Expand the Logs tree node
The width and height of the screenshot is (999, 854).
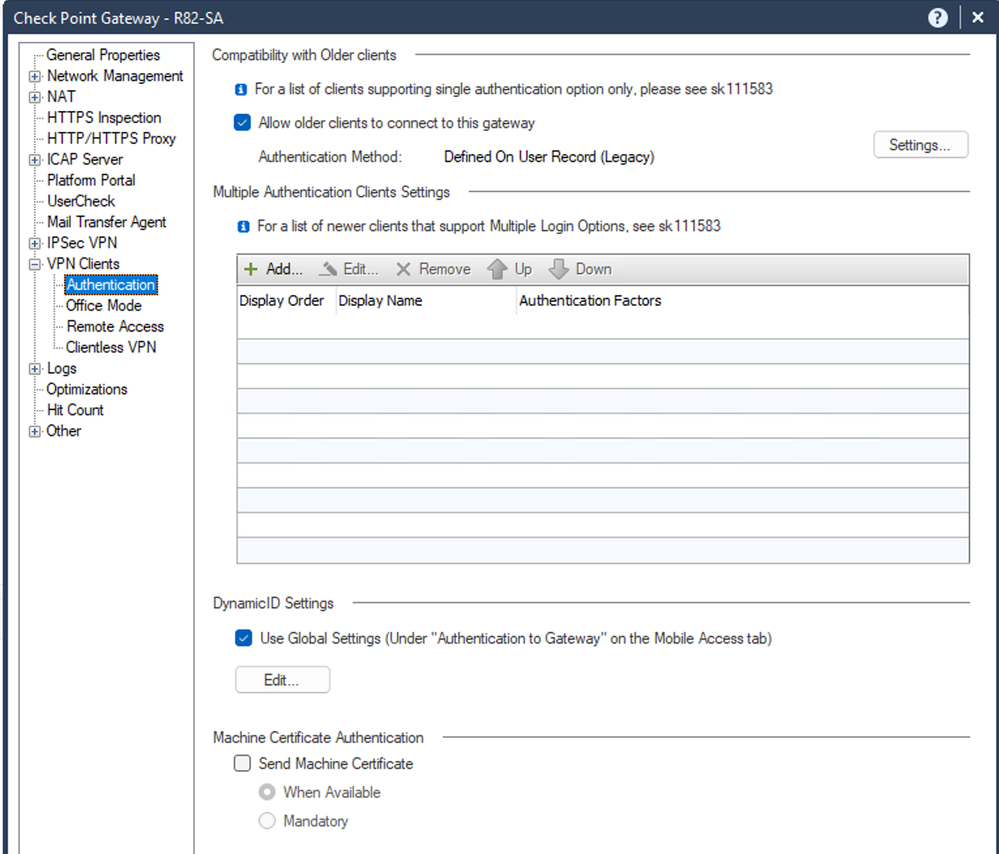pos(34,369)
